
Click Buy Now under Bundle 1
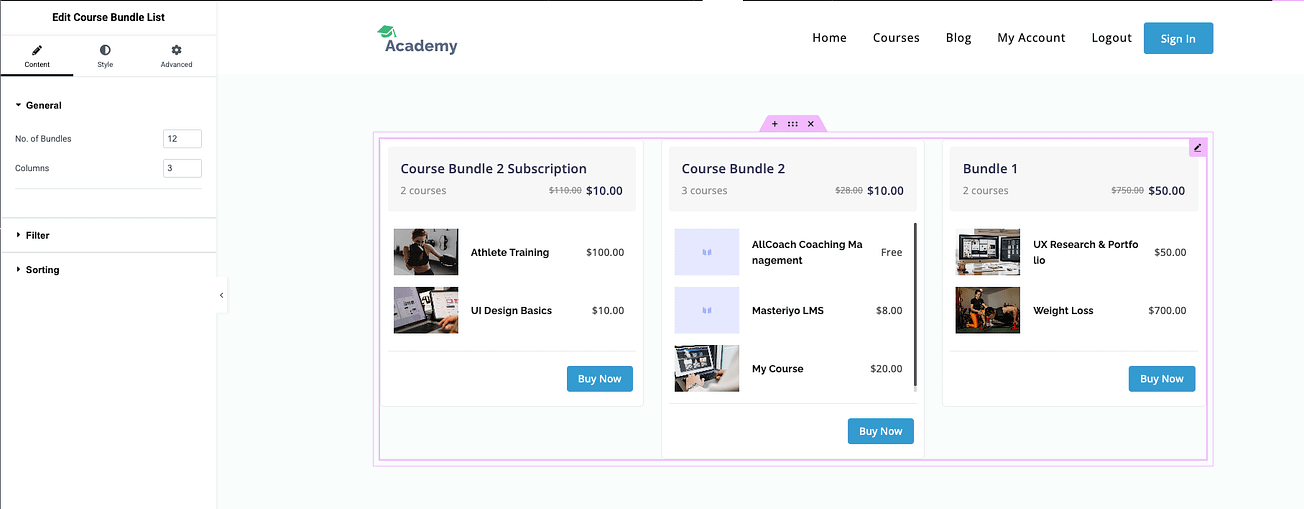pyautogui.click(x=1162, y=379)
